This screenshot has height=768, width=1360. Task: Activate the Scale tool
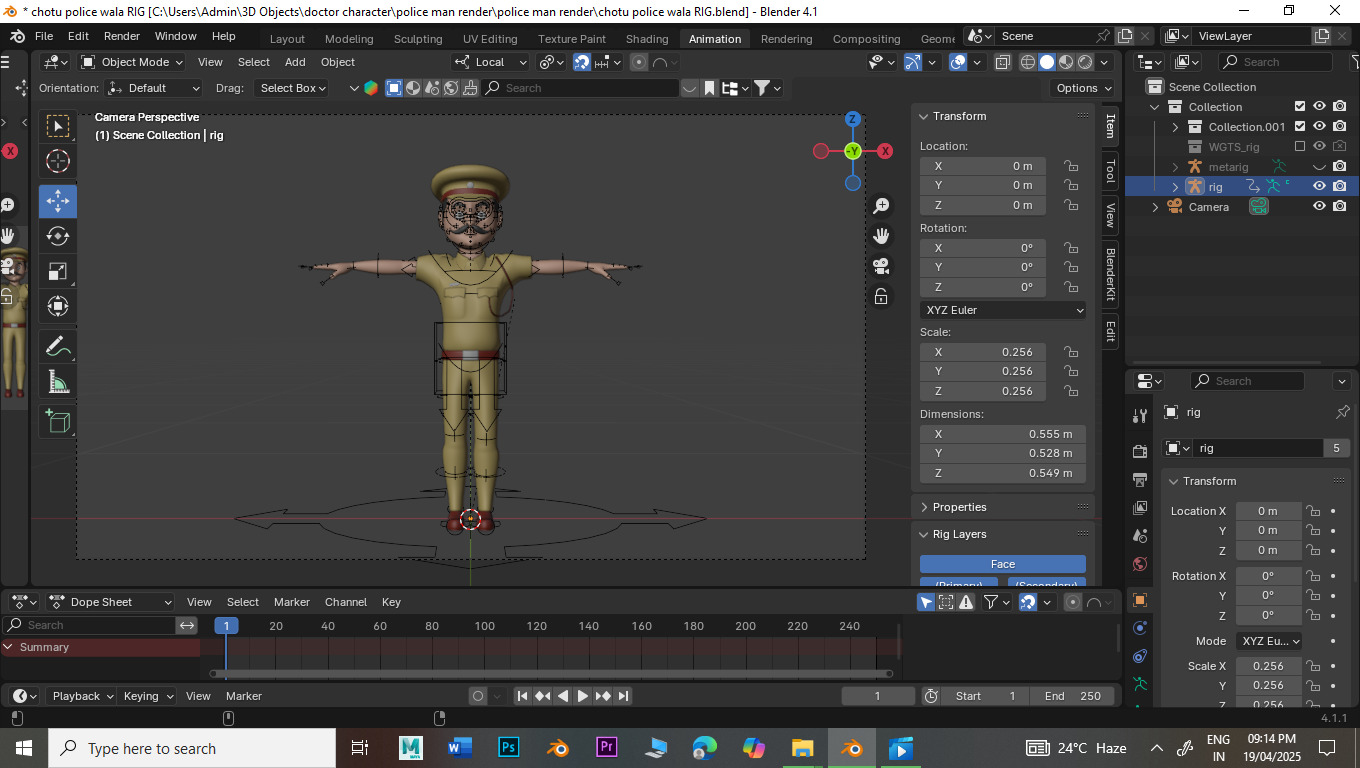[x=58, y=271]
